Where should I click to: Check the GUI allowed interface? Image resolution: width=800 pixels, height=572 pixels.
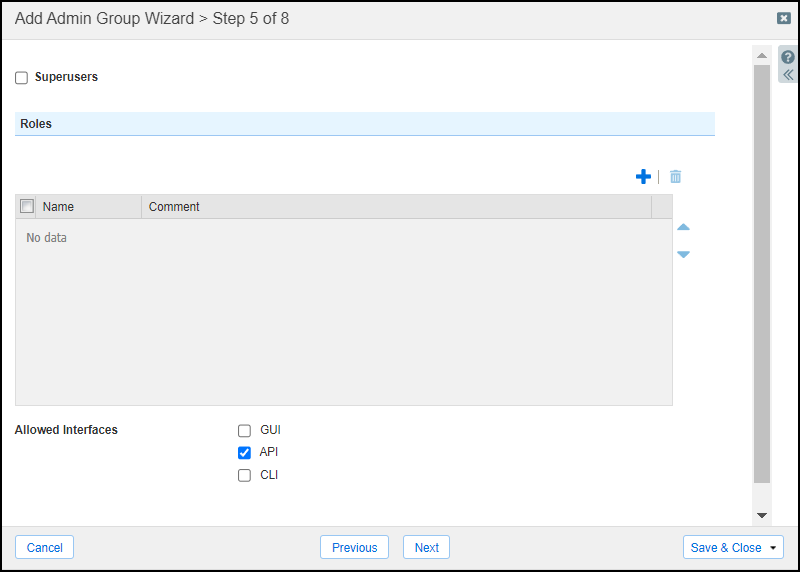(x=244, y=431)
